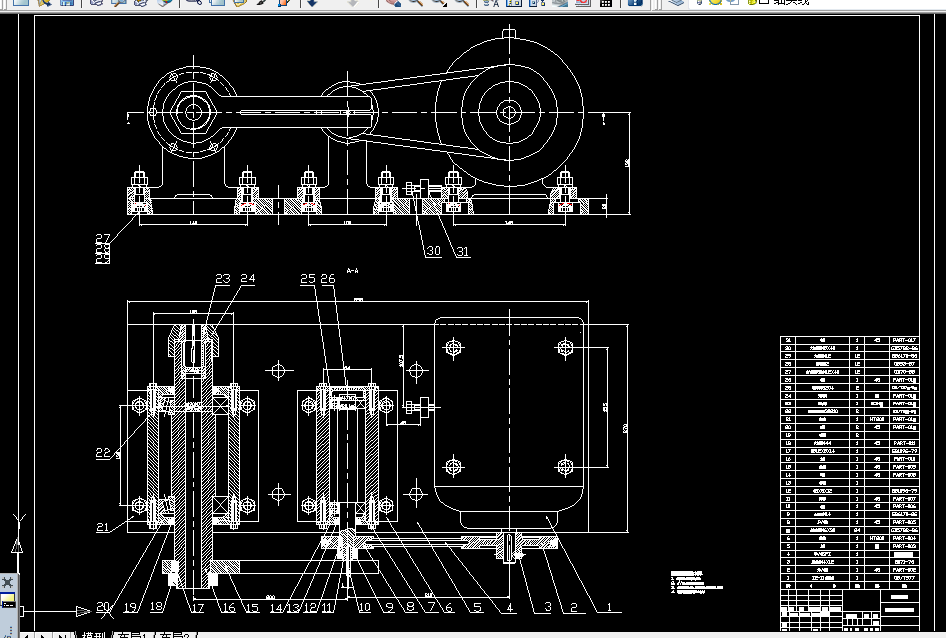Viewport: 946px width, 638px height.
Task: Switch to the 模型 (Model) tab
Action: (94, 635)
